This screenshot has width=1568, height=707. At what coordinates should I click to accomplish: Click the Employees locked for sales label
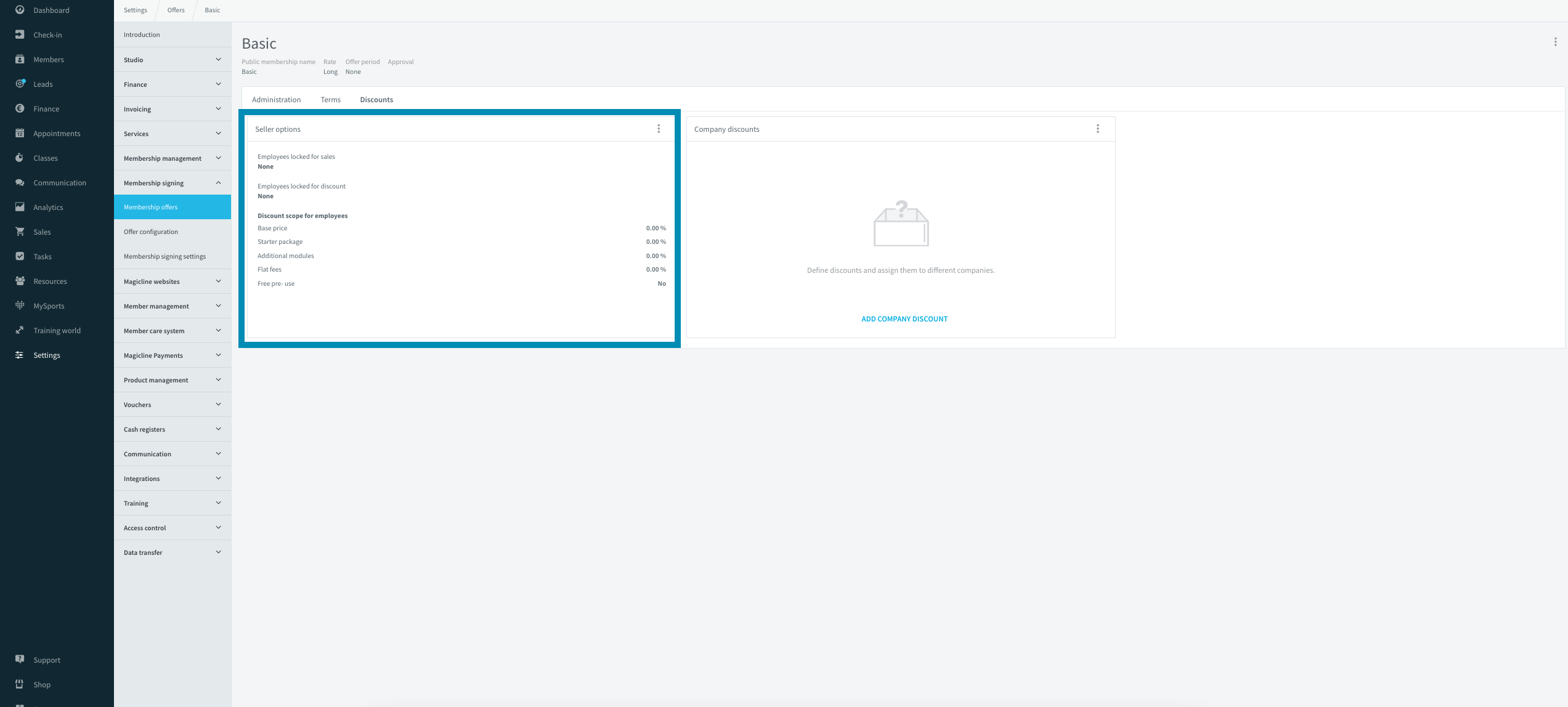296,156
